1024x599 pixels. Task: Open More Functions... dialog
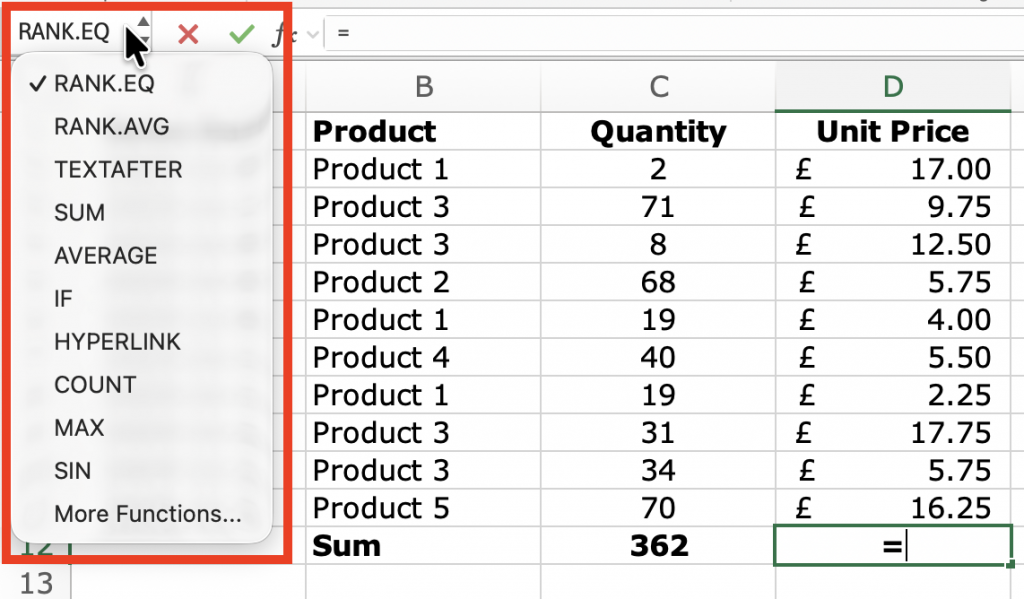click(x=148, y=514)
